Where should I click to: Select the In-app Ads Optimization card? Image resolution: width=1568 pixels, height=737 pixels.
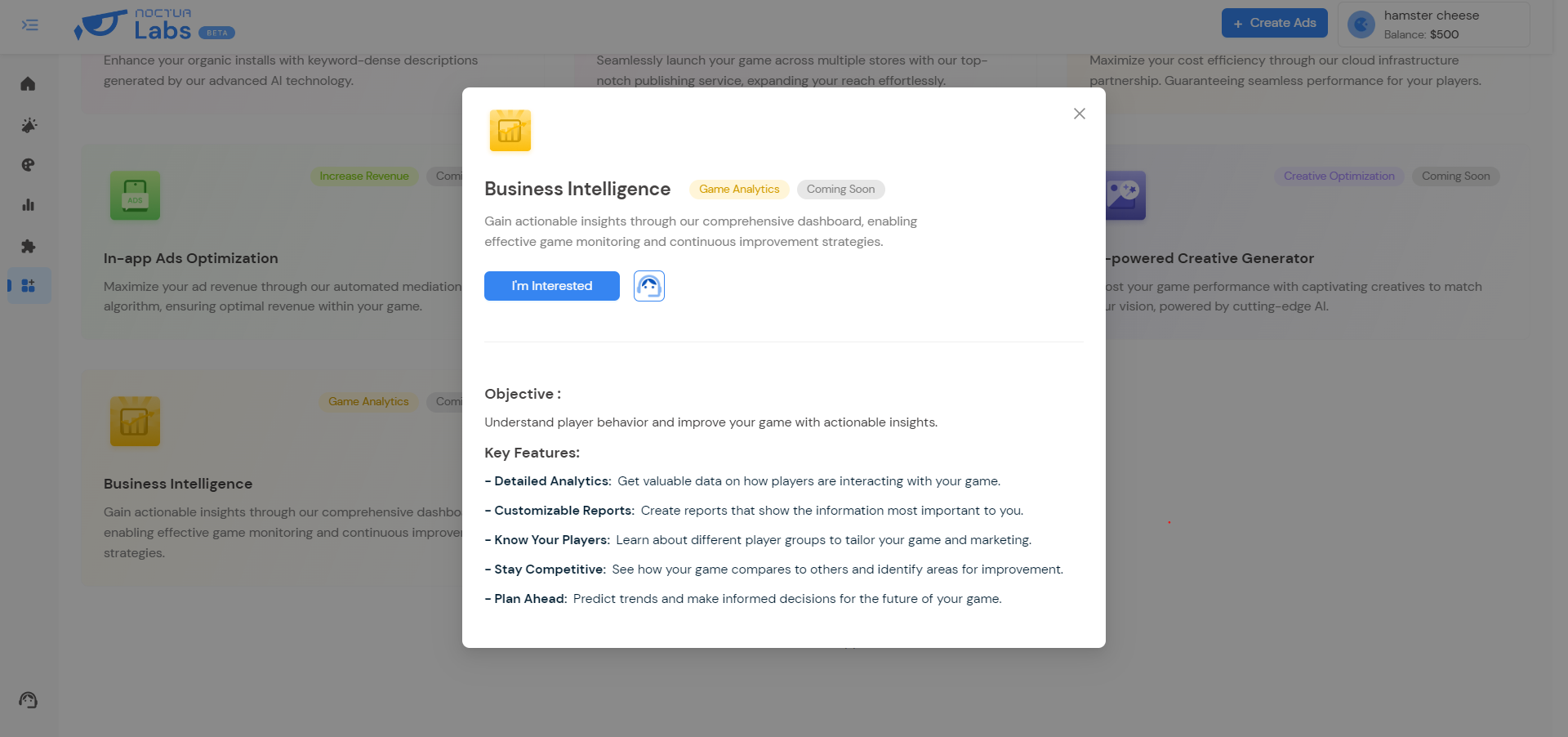pyautogui.click(x=269, y=258)
